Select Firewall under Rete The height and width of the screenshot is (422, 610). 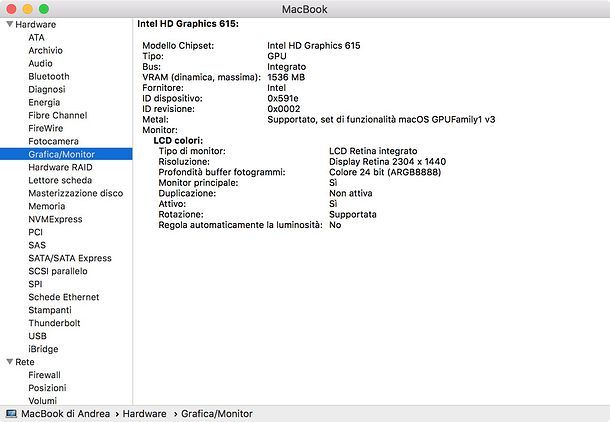click(x=44, y=375)
